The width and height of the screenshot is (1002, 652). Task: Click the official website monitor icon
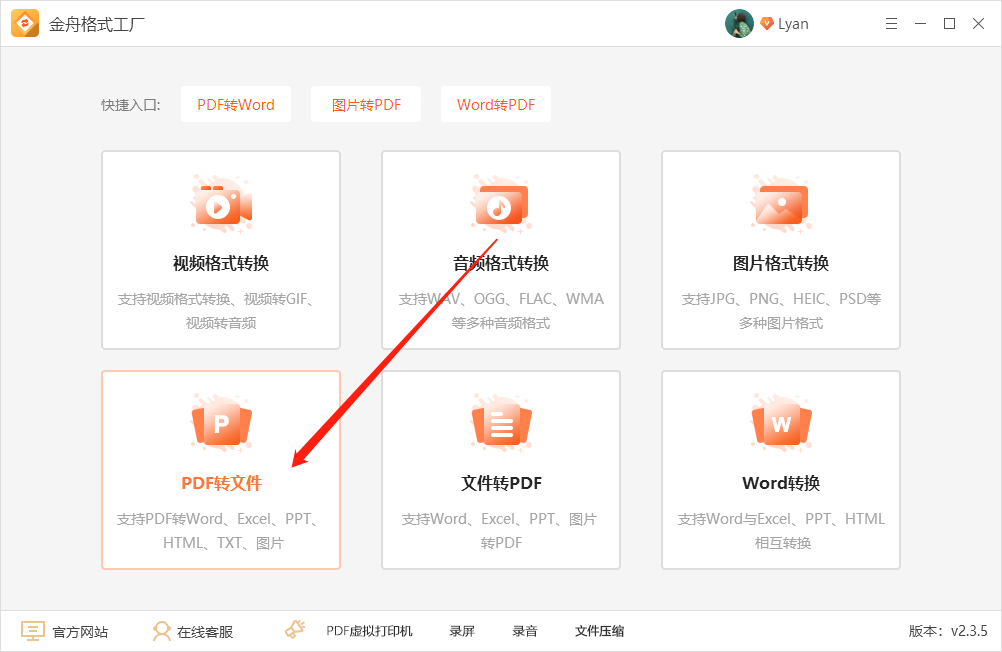coord(33,631)
